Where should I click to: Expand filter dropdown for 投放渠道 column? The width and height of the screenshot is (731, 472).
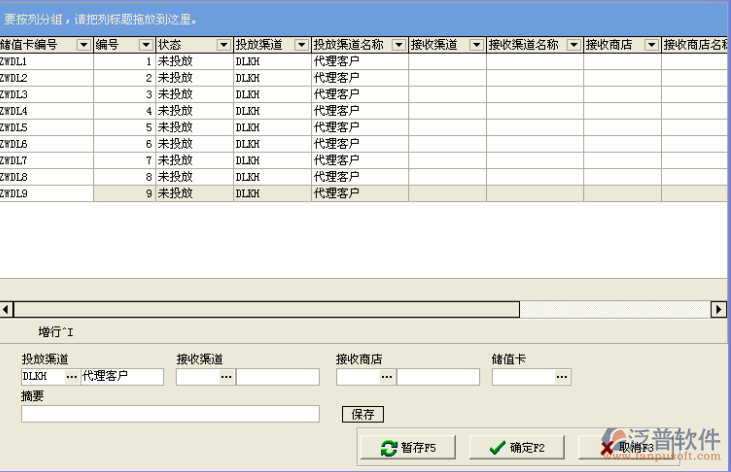coord(301,45)
